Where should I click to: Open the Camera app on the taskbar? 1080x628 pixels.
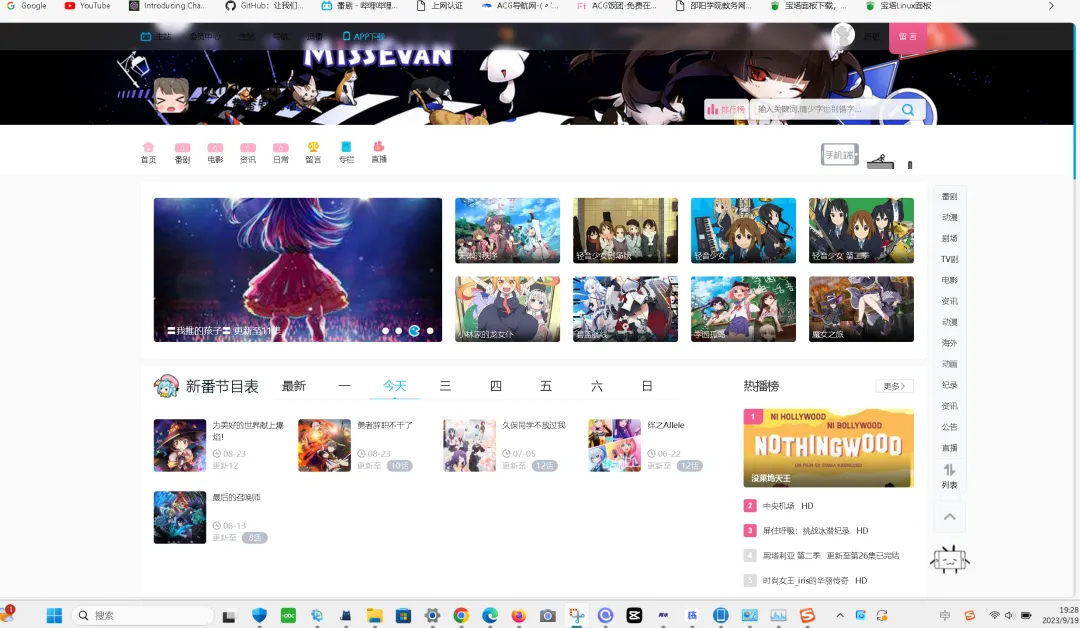point(548,616)
